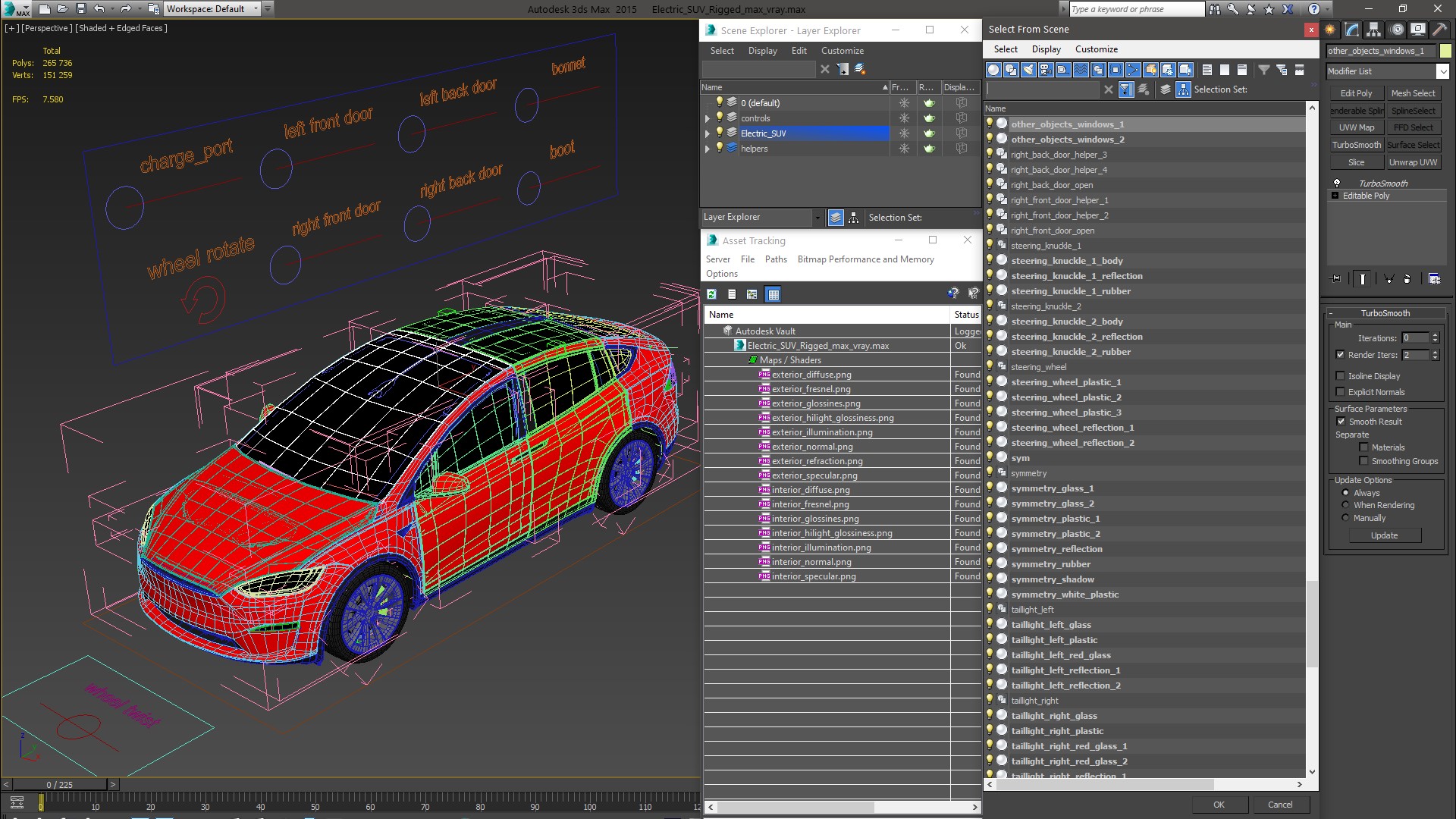Click Configure Modifier Sets icon
1456x819 pixels.
click(1434, 279)
